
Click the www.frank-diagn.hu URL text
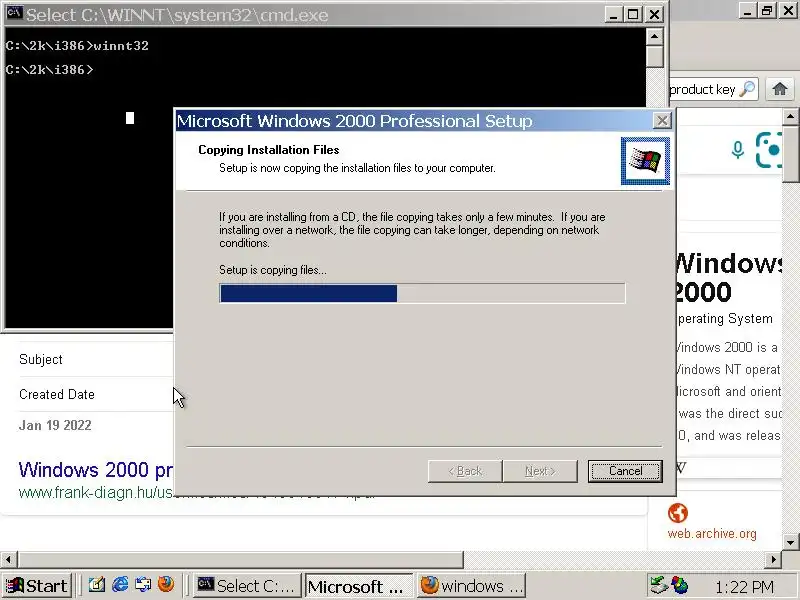[x=96, y=493]
